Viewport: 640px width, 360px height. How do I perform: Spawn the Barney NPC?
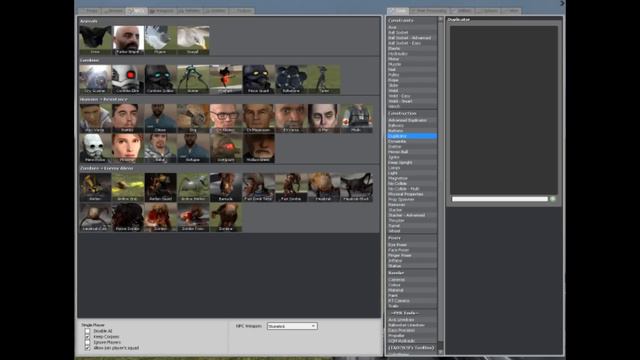[128, 118]
